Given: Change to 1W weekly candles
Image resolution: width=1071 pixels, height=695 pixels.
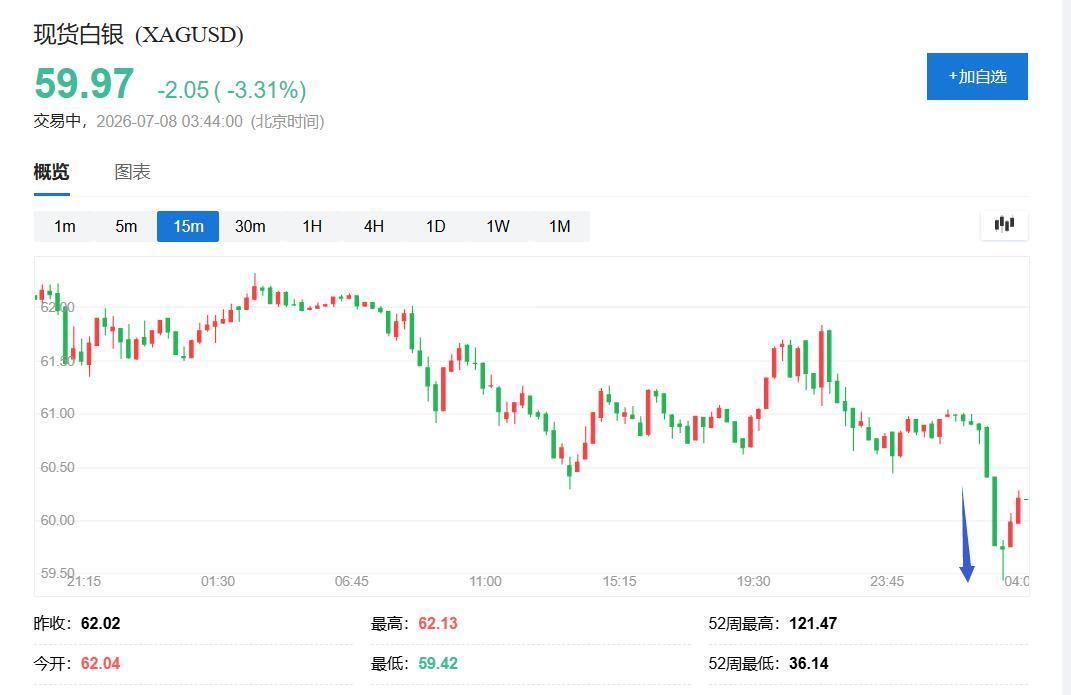Looking at the screenshot, I should 498,227.
